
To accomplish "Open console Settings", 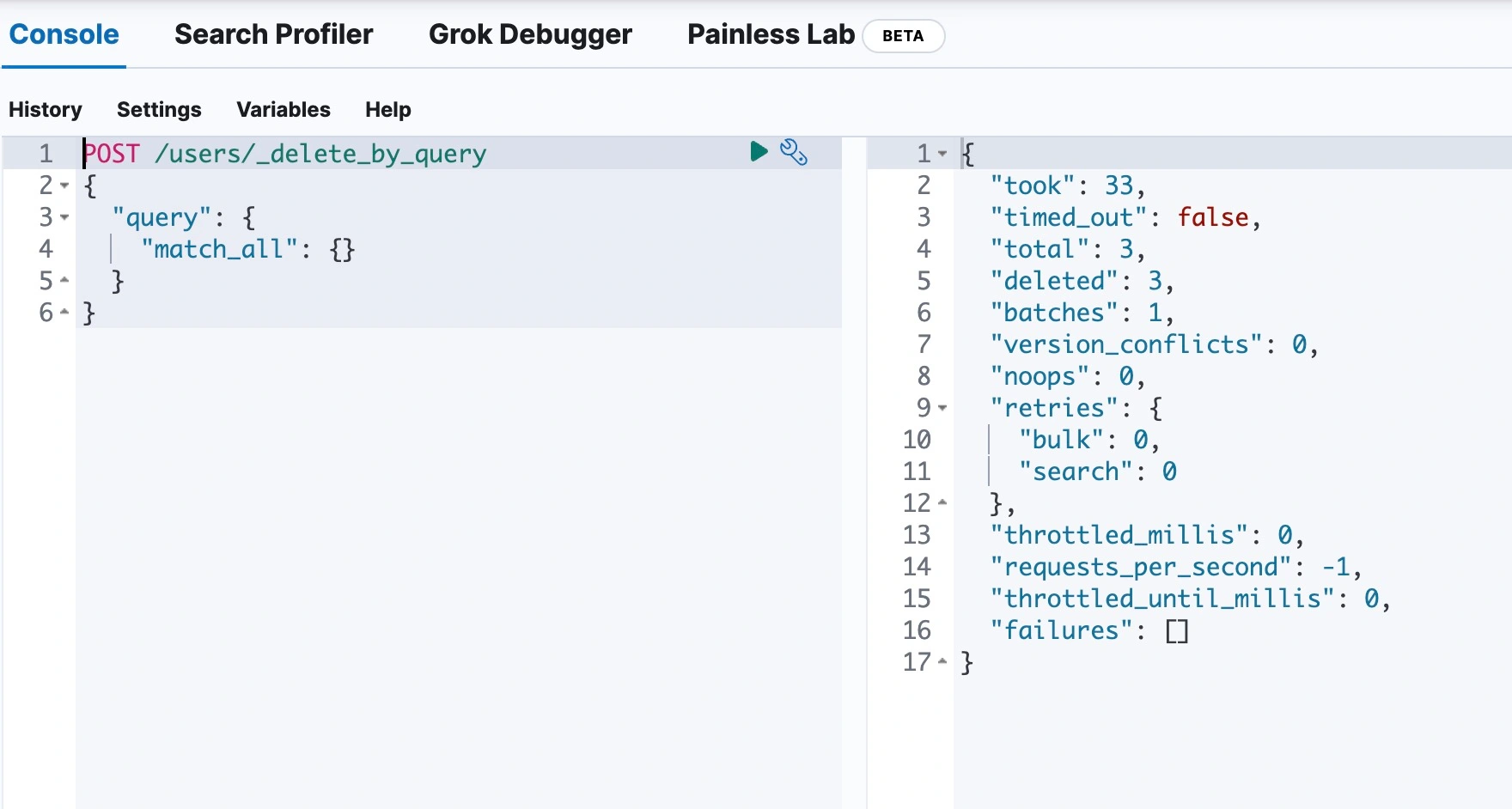I will [x=159, y=110].
